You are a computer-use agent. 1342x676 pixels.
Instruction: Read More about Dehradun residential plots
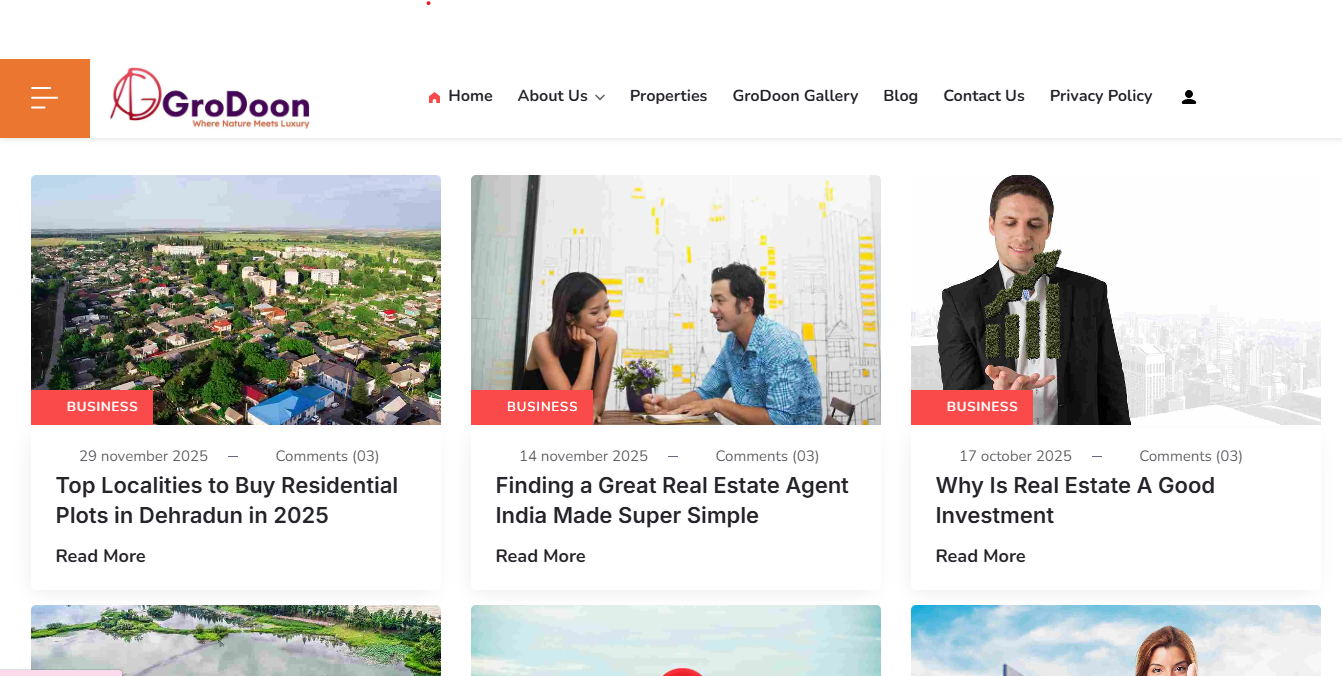tap(101, 556)
